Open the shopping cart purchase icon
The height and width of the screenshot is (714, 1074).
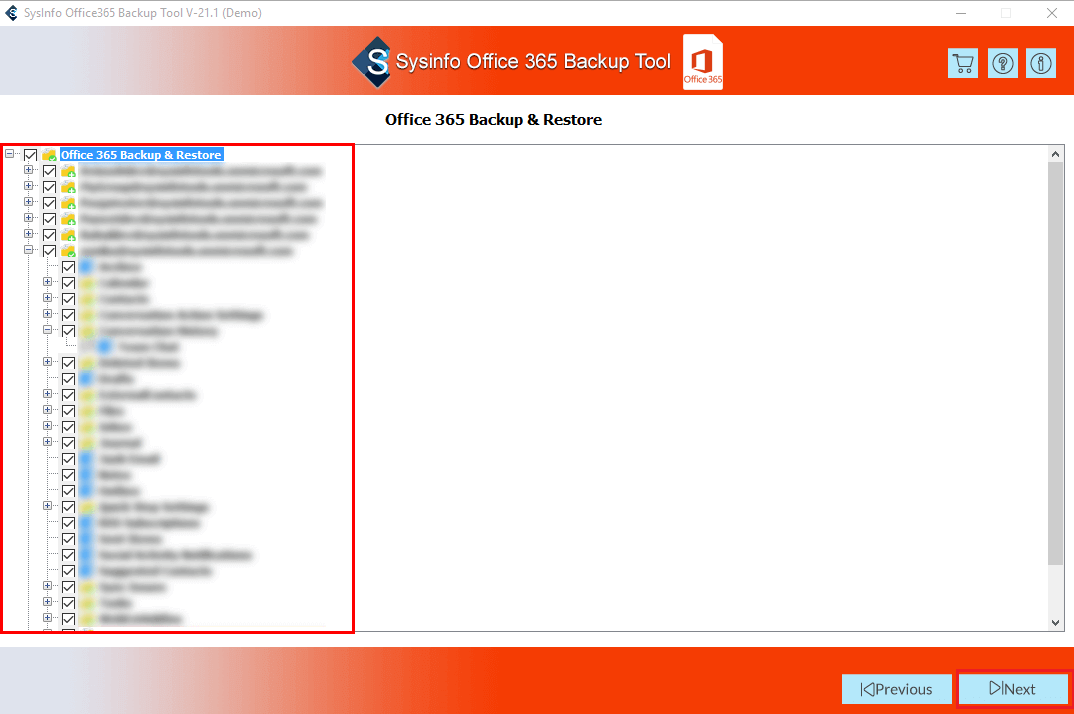pyautogui.click(x=962, y=63)
